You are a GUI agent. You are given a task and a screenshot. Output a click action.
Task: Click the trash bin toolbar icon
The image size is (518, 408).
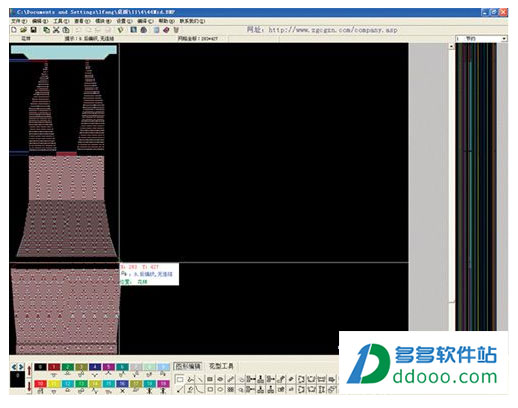[x=176, y=30]
